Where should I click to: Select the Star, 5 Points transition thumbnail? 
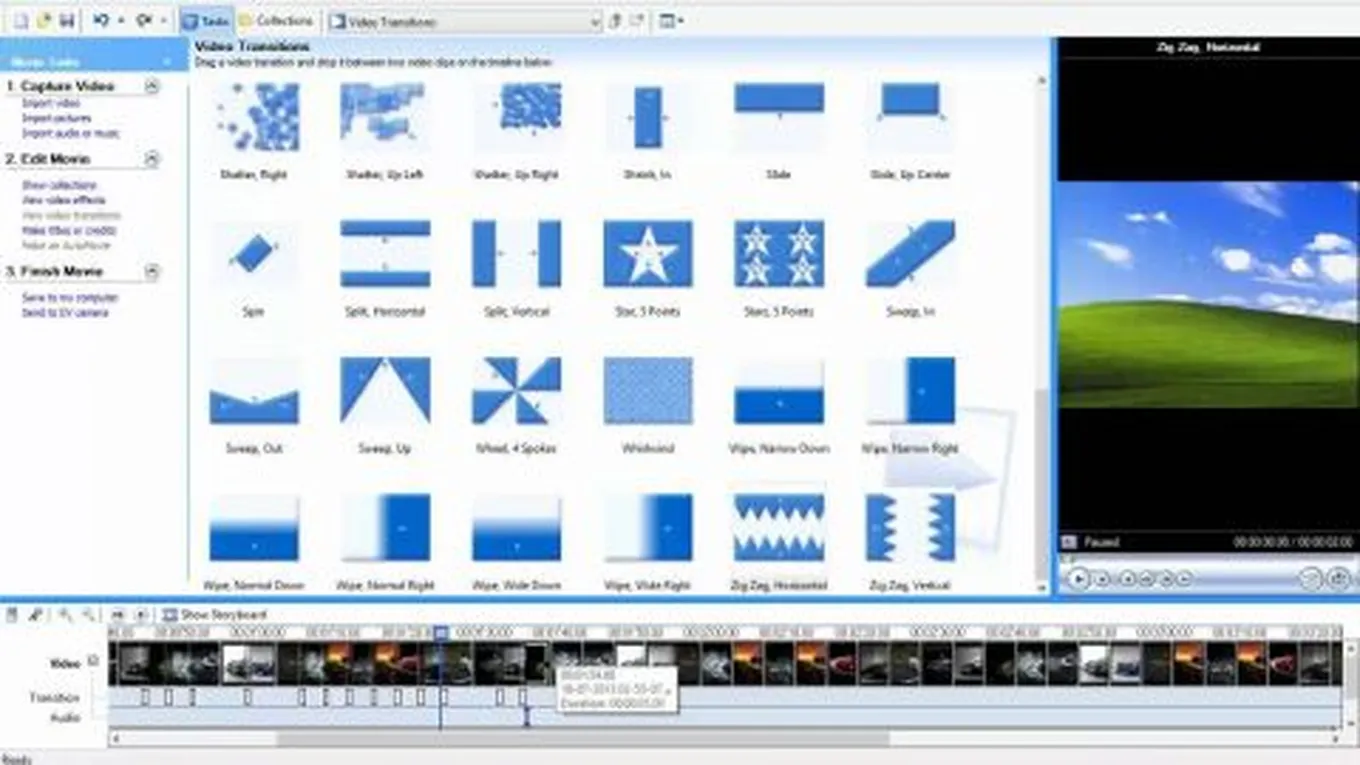pyautogui.click(x=647, y=254)
